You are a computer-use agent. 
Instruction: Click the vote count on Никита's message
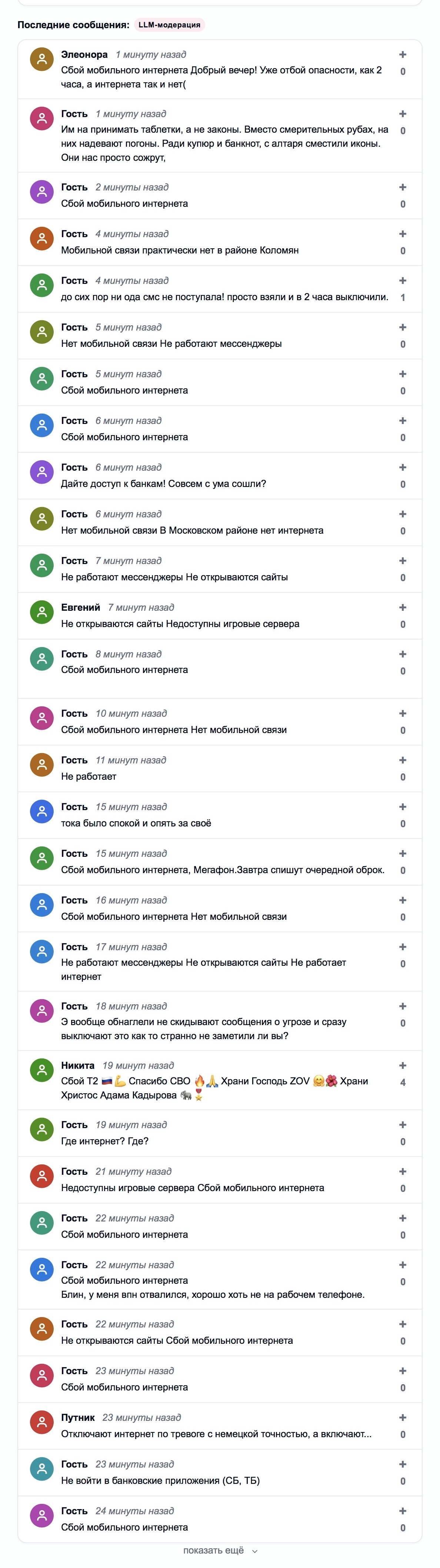[402, 1082]
